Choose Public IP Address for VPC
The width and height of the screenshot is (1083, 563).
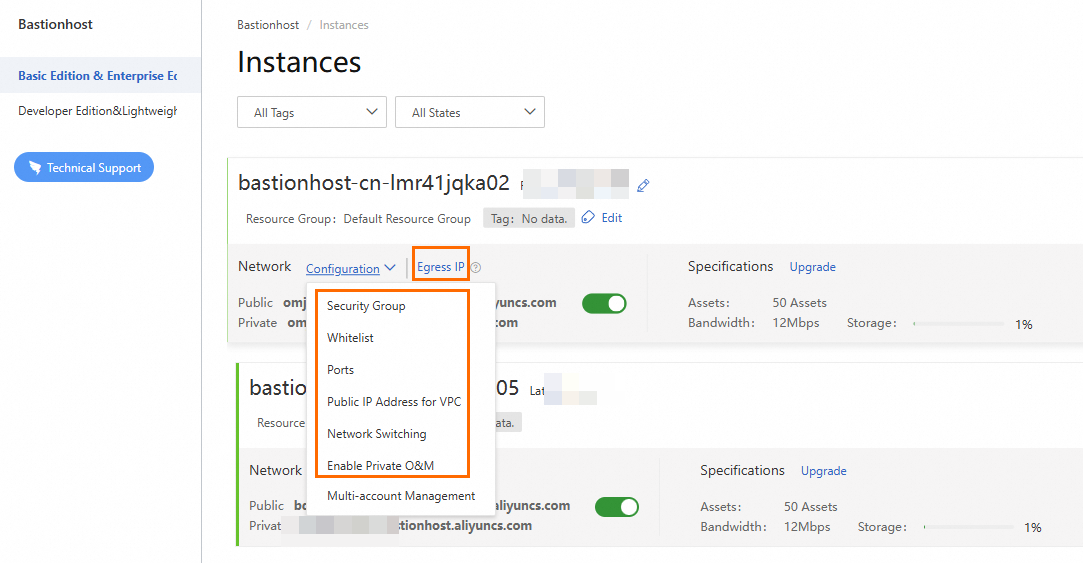394,401
